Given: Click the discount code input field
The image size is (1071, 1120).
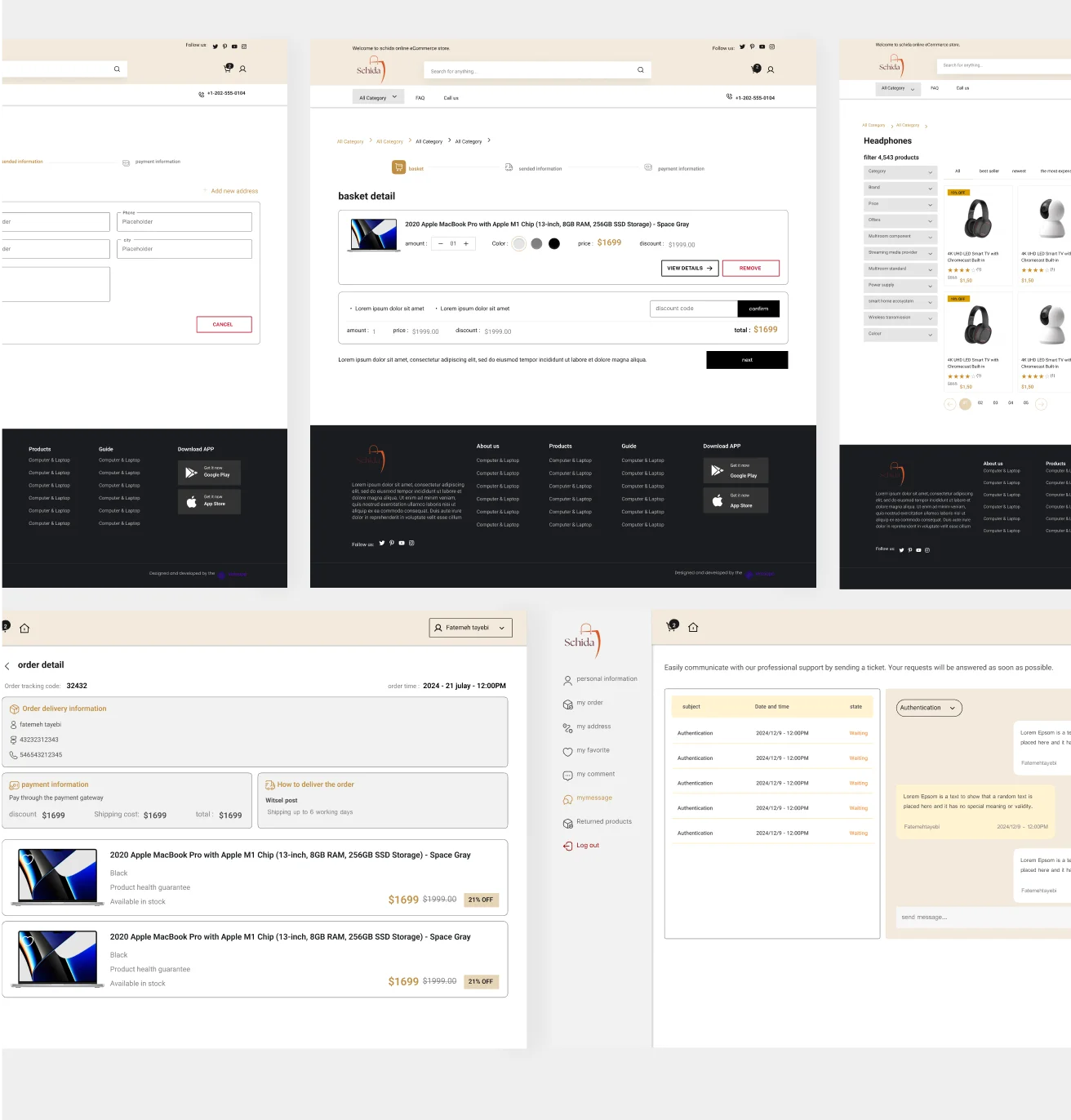Looking at the screenshot, I should coord(694,309).
